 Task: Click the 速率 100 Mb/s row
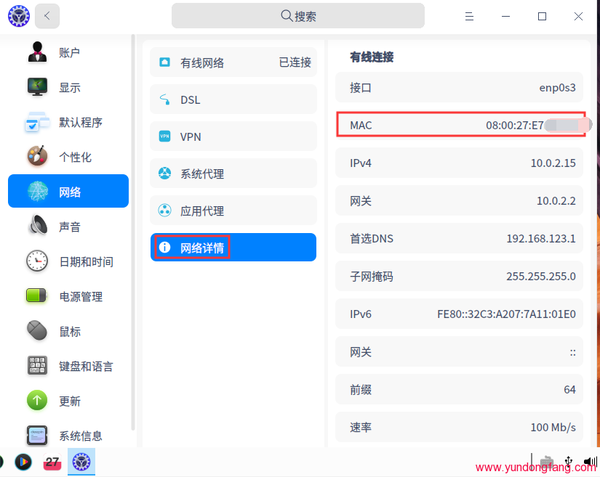point(459,427)
